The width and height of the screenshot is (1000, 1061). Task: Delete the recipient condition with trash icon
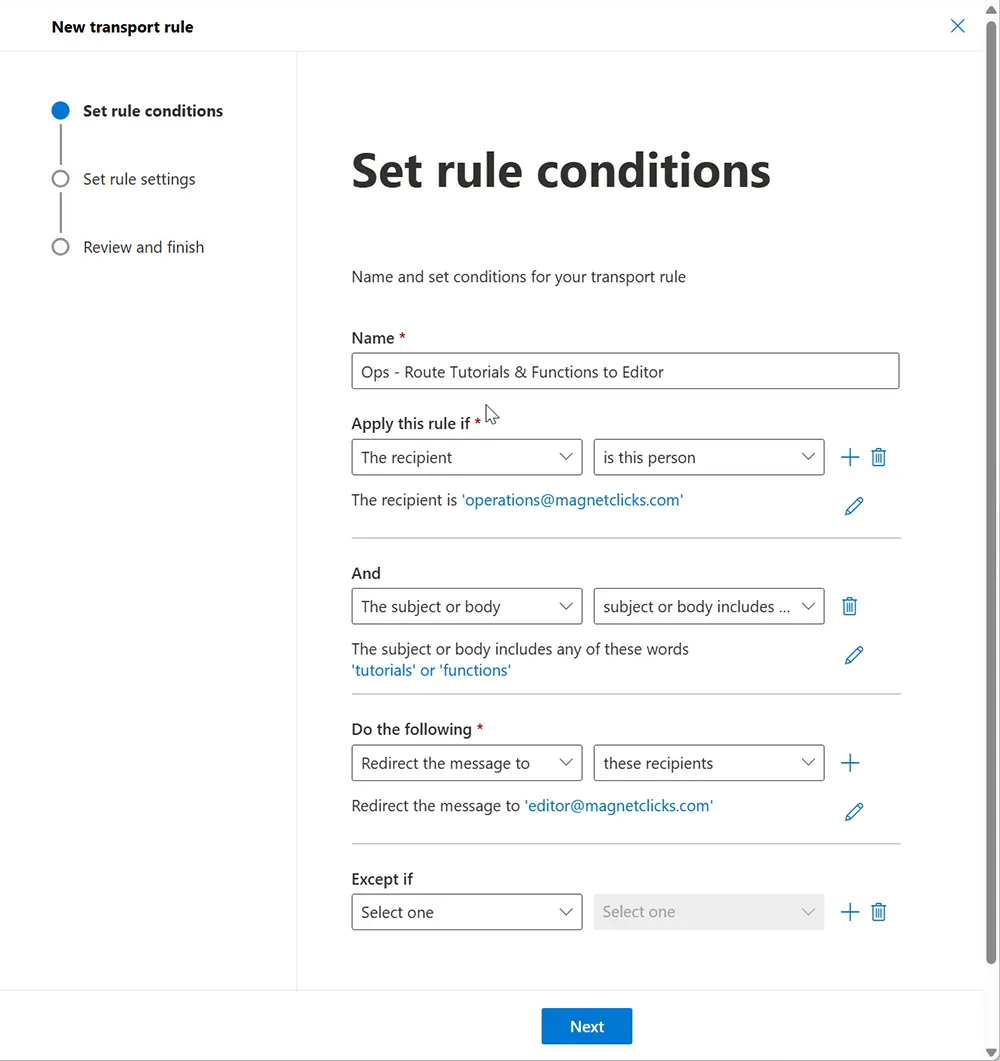pos(879,458)
